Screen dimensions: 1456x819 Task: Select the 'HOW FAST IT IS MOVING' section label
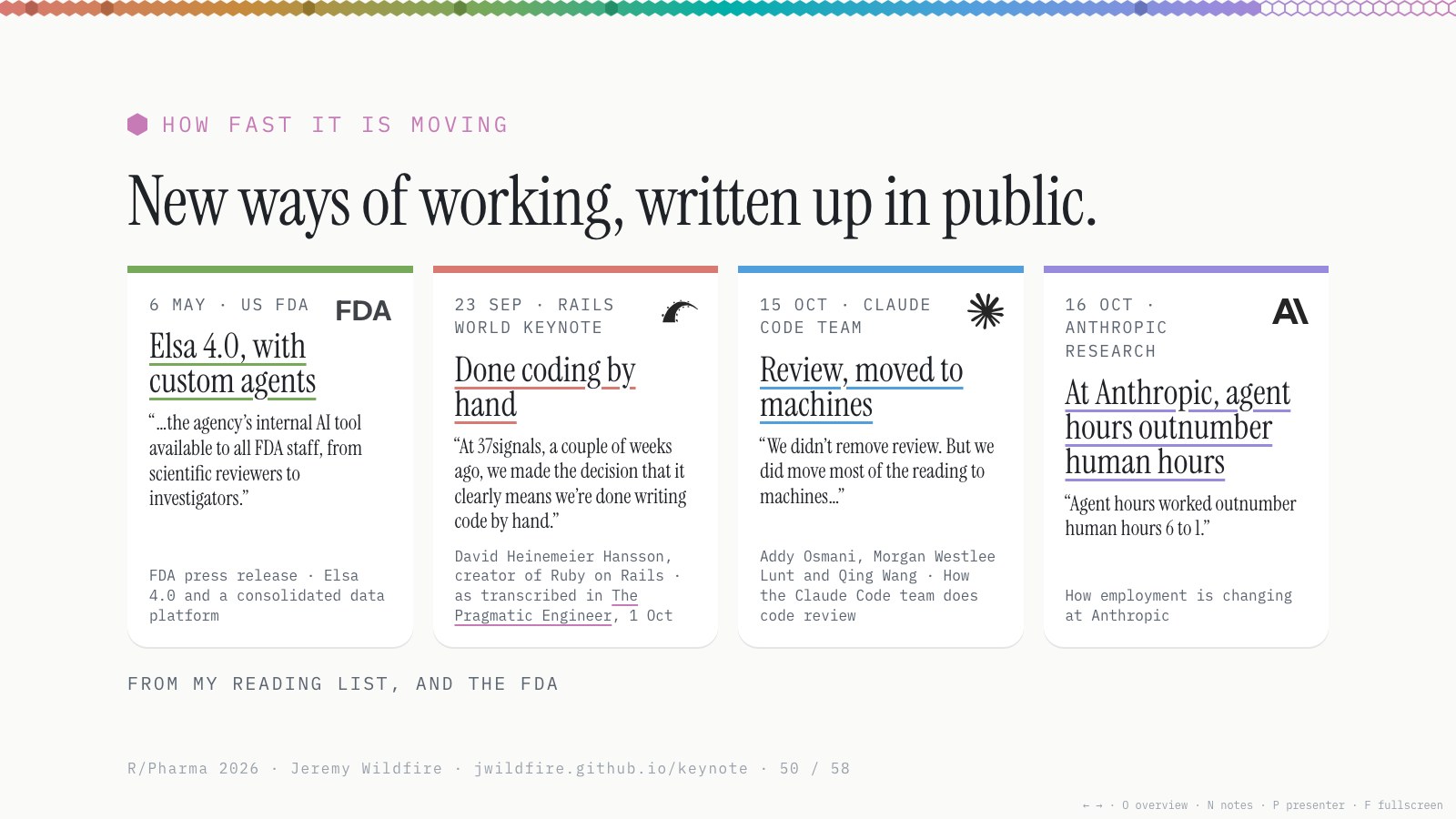point(335,125)
